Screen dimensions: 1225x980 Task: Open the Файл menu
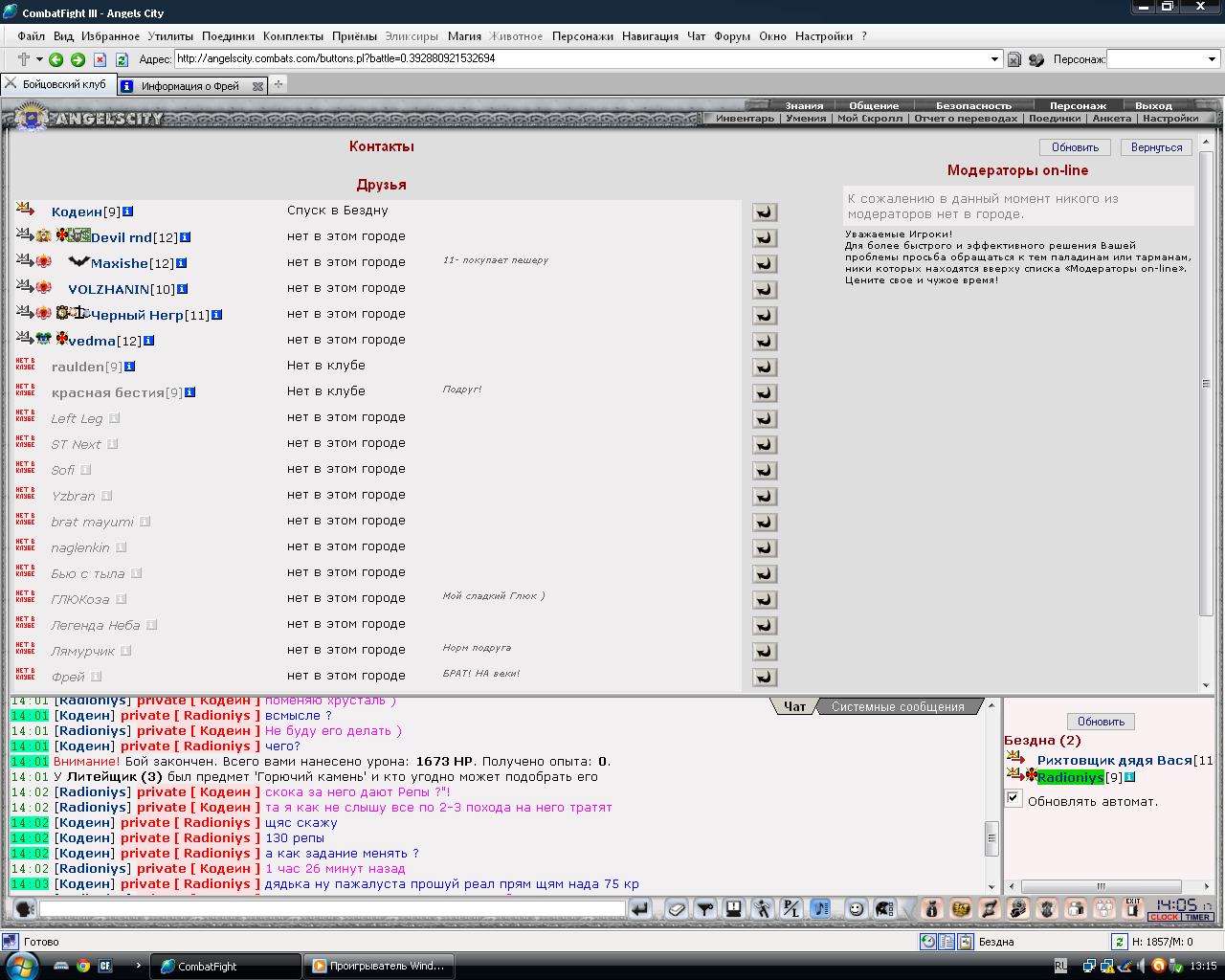point(31,36)
